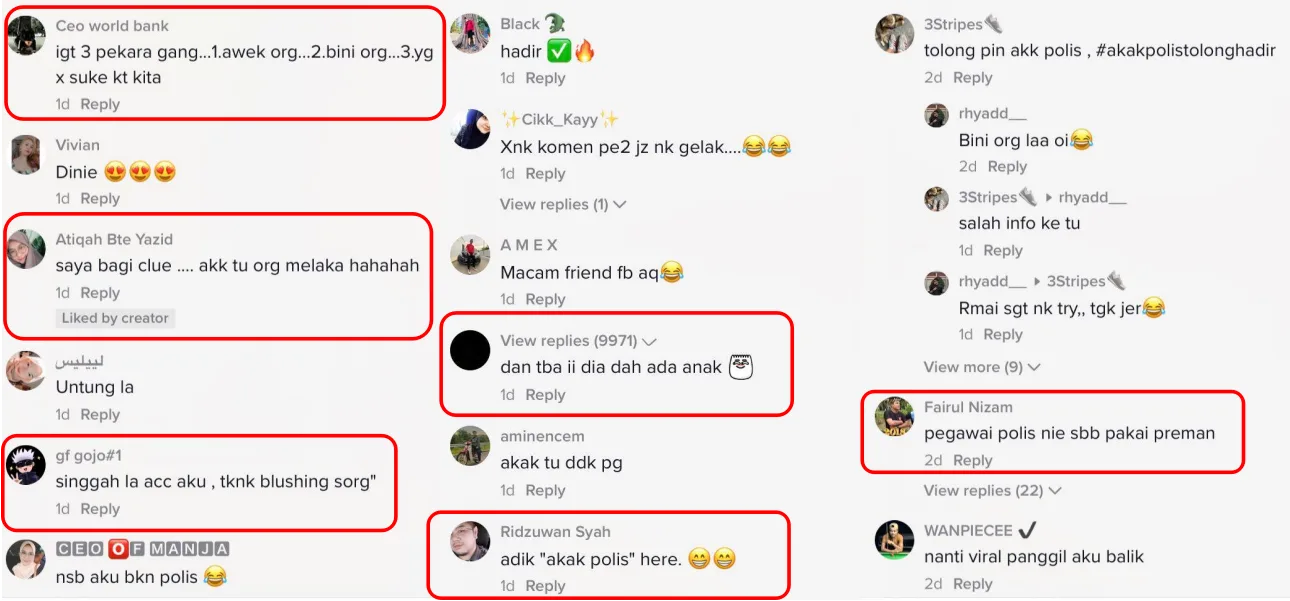Open Atiqah Bte Yazid's profile avatar
This screenshot has width=1290, height=601.
click(x=27, y=249)
